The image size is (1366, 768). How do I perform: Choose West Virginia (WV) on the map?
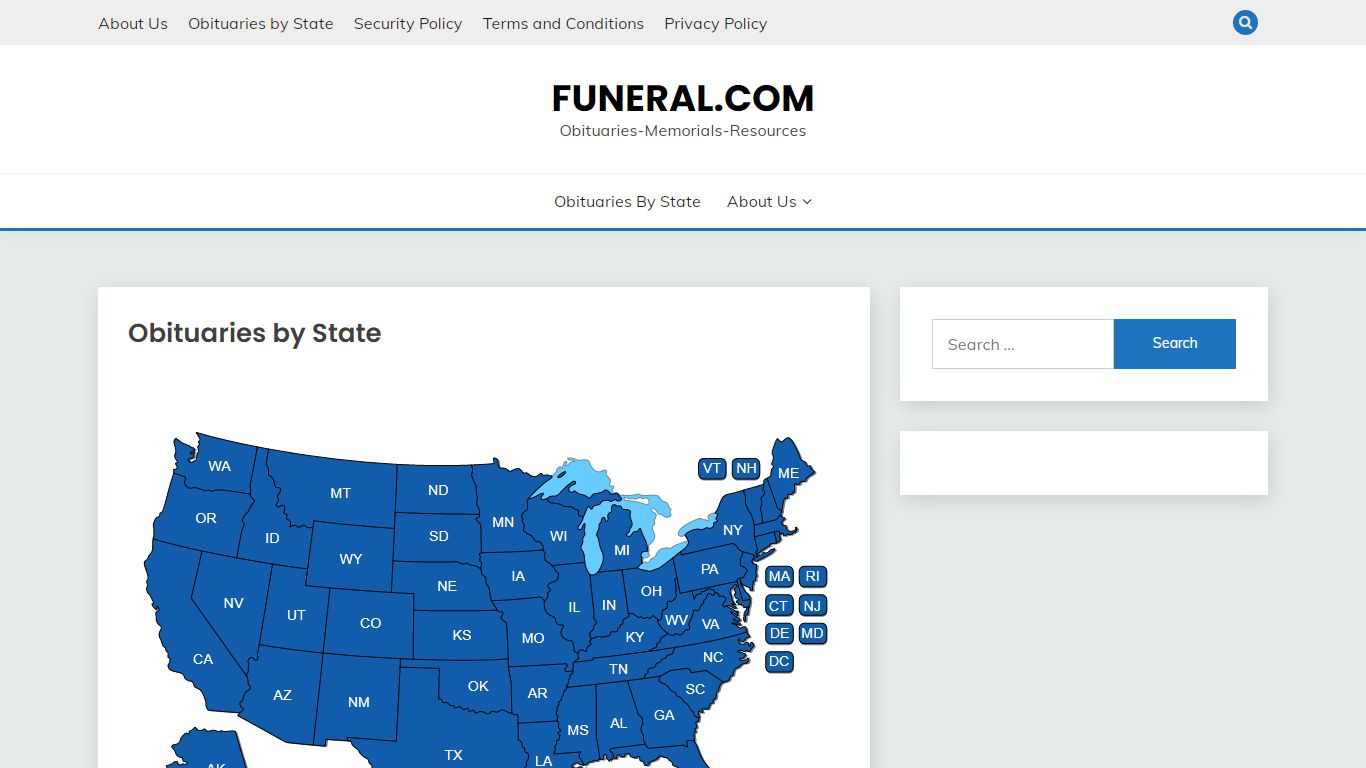pyautogui.click(x=676, y=620)
